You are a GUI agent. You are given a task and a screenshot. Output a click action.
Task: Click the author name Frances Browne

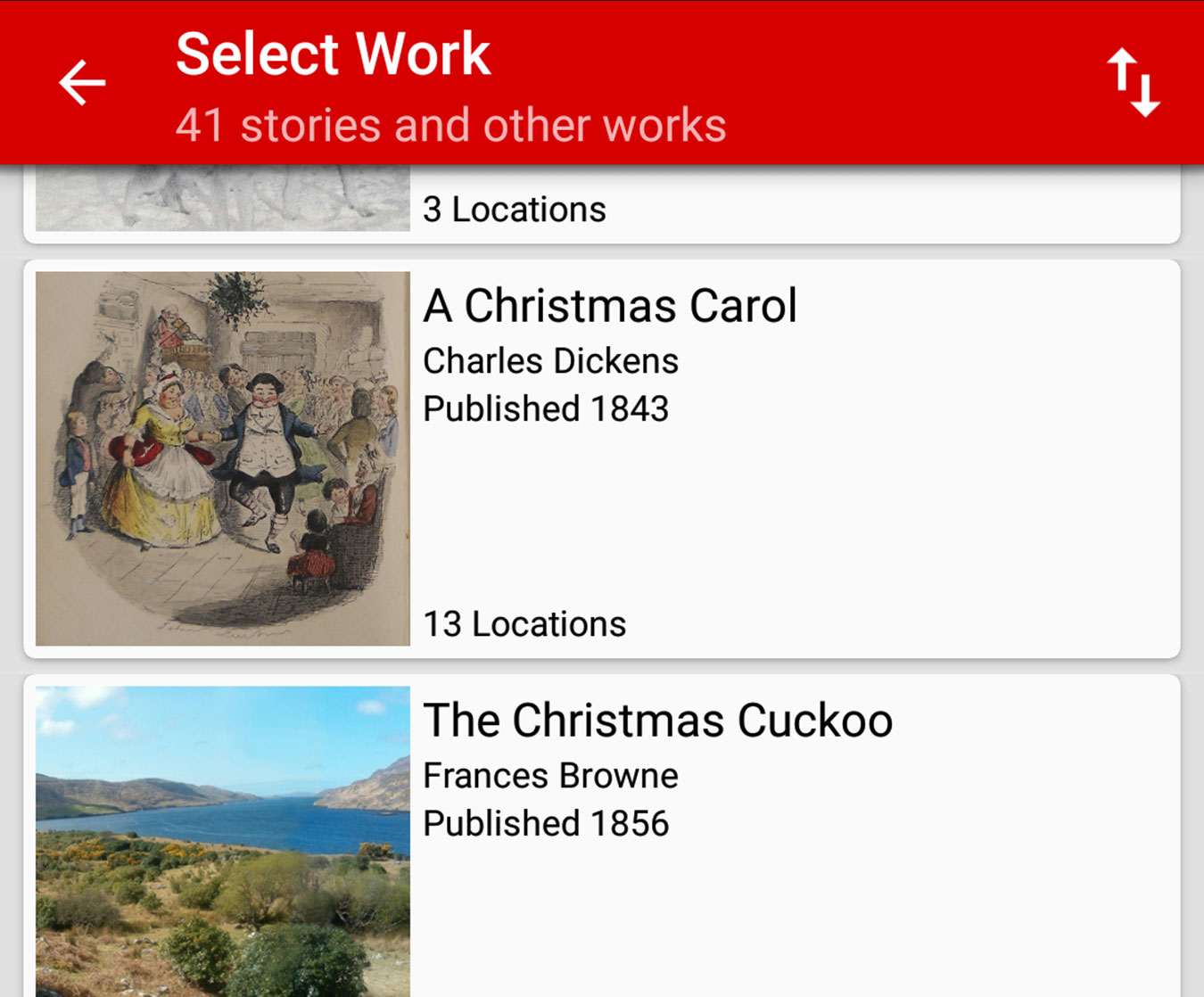[550, 776]
